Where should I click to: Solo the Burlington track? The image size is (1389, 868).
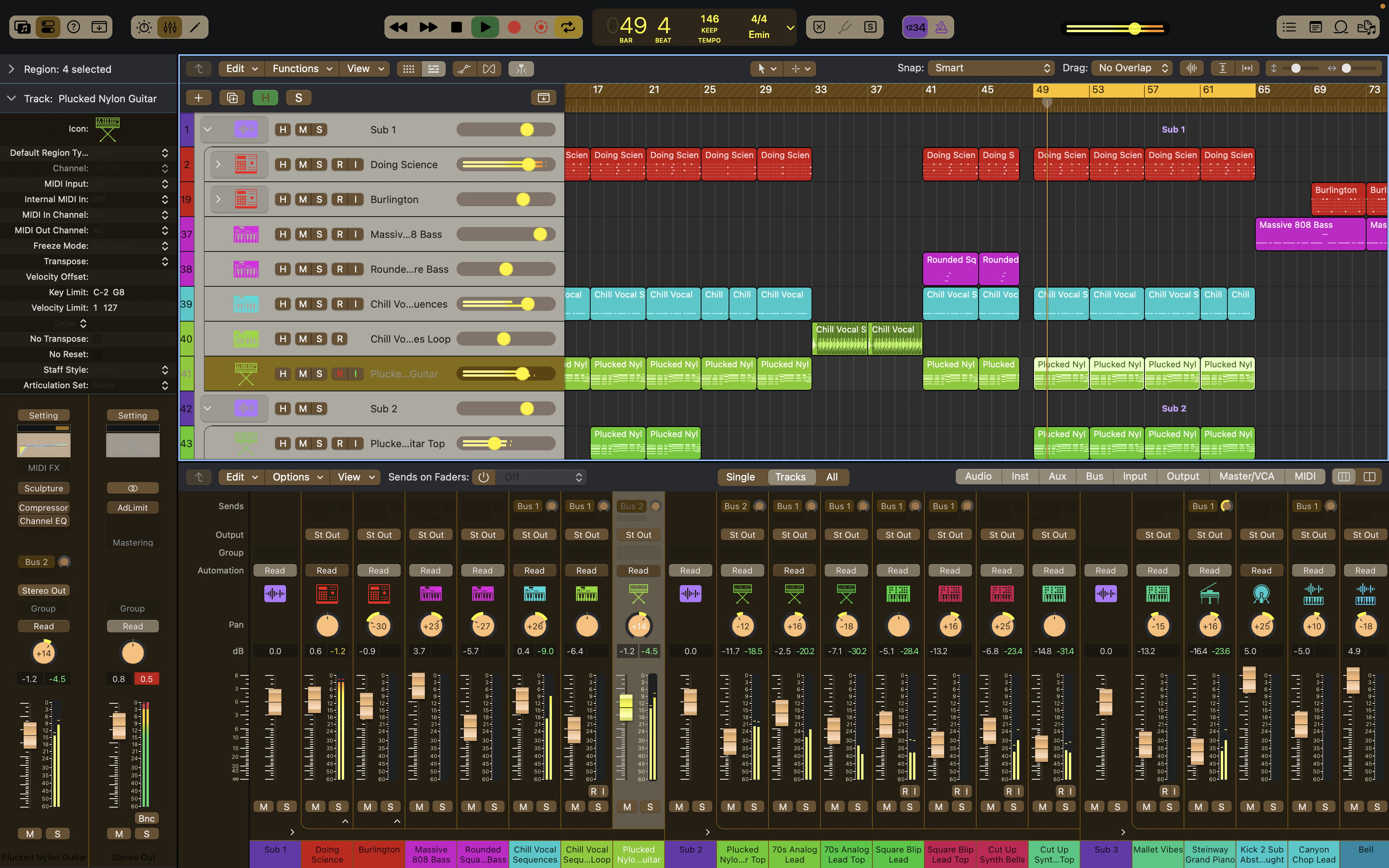tap(319, 199)
